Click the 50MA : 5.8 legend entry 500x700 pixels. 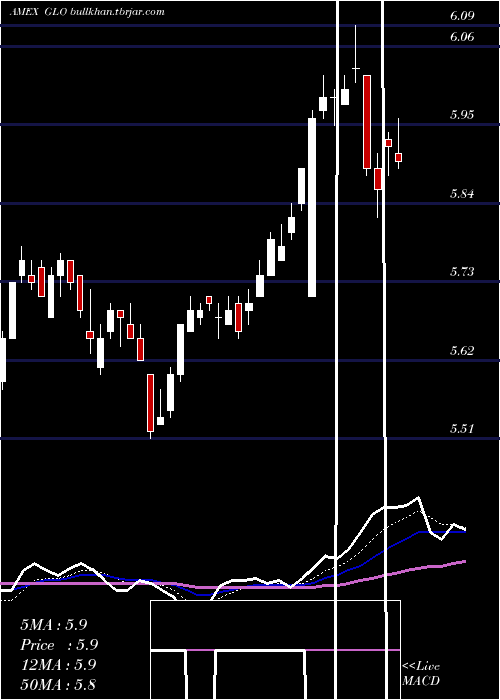[x=58, y=685]
